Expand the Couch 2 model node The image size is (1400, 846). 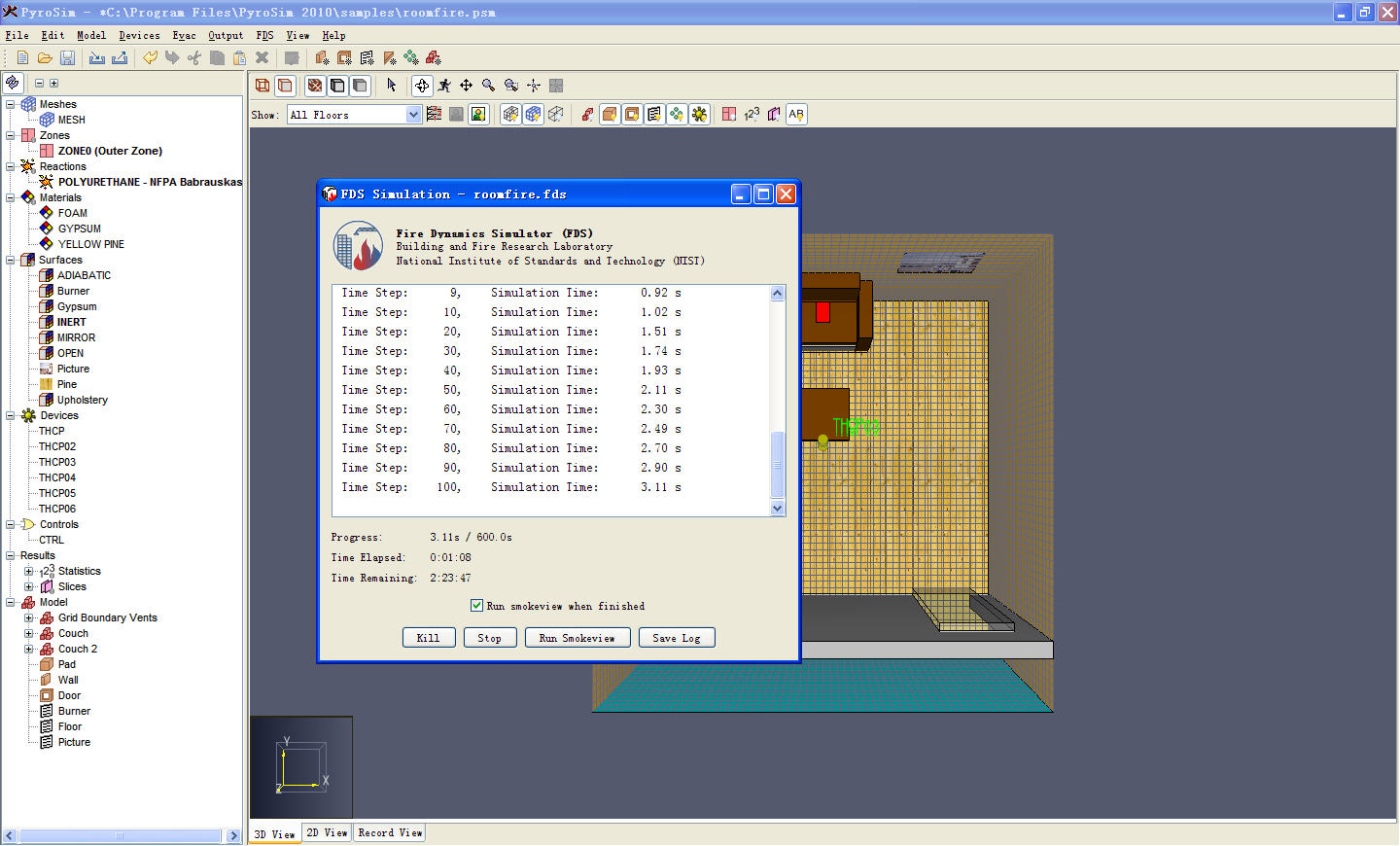(28, 649)
